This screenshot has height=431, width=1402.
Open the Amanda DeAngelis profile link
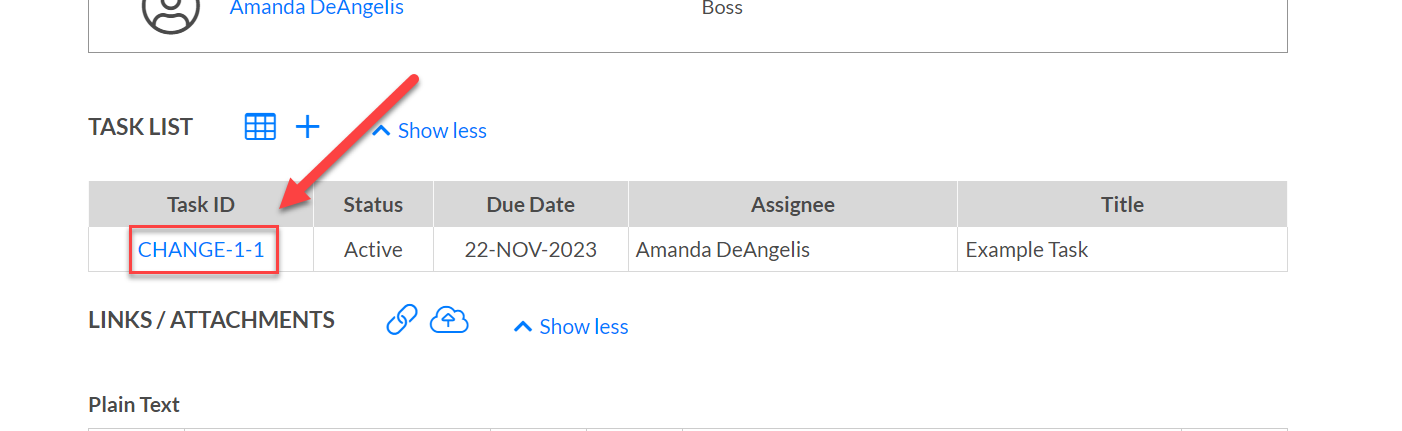pos(317,9)
